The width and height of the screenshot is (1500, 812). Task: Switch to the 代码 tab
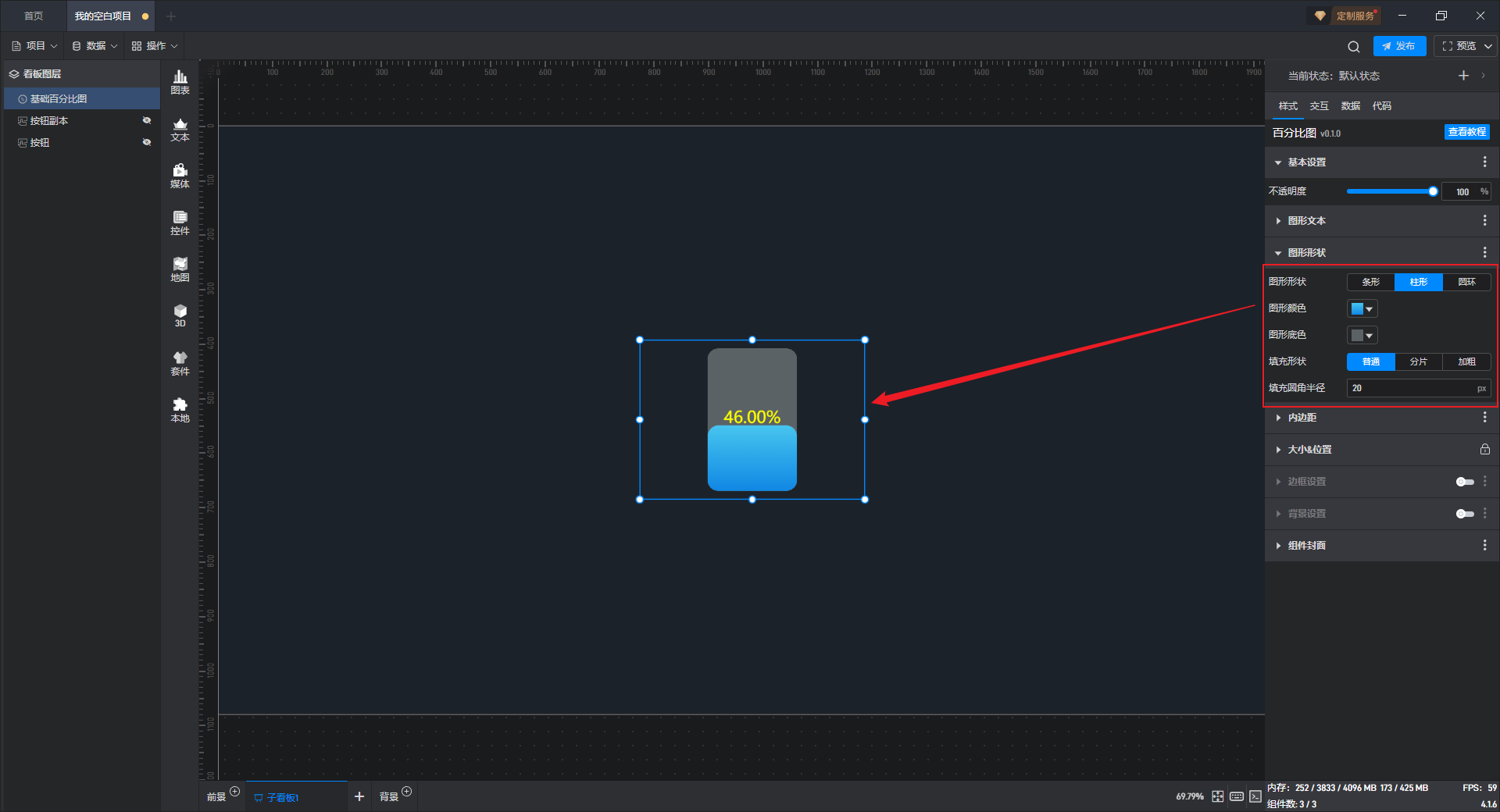1382,106
